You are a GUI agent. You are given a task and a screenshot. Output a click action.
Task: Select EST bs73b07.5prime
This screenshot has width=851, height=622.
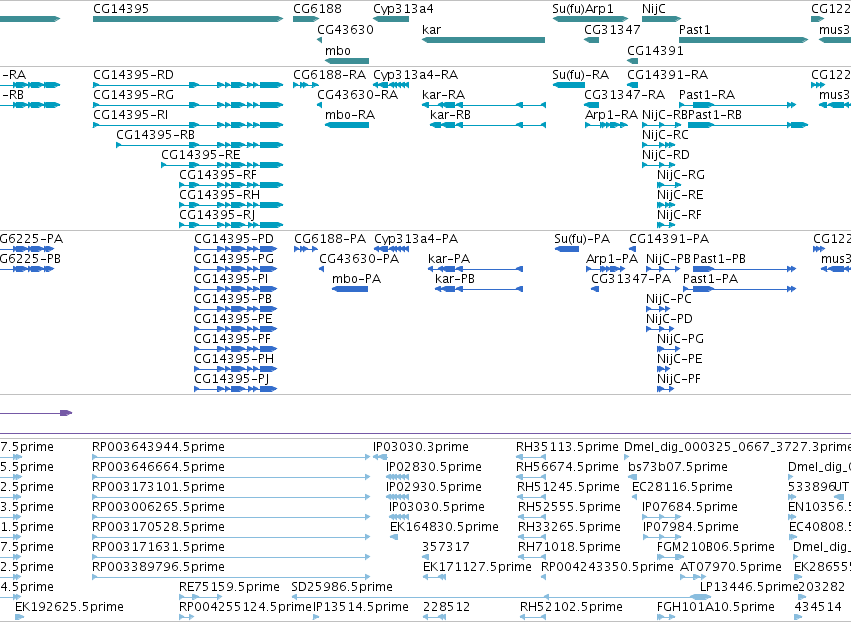pyautogui.click(x=678, y=467)
